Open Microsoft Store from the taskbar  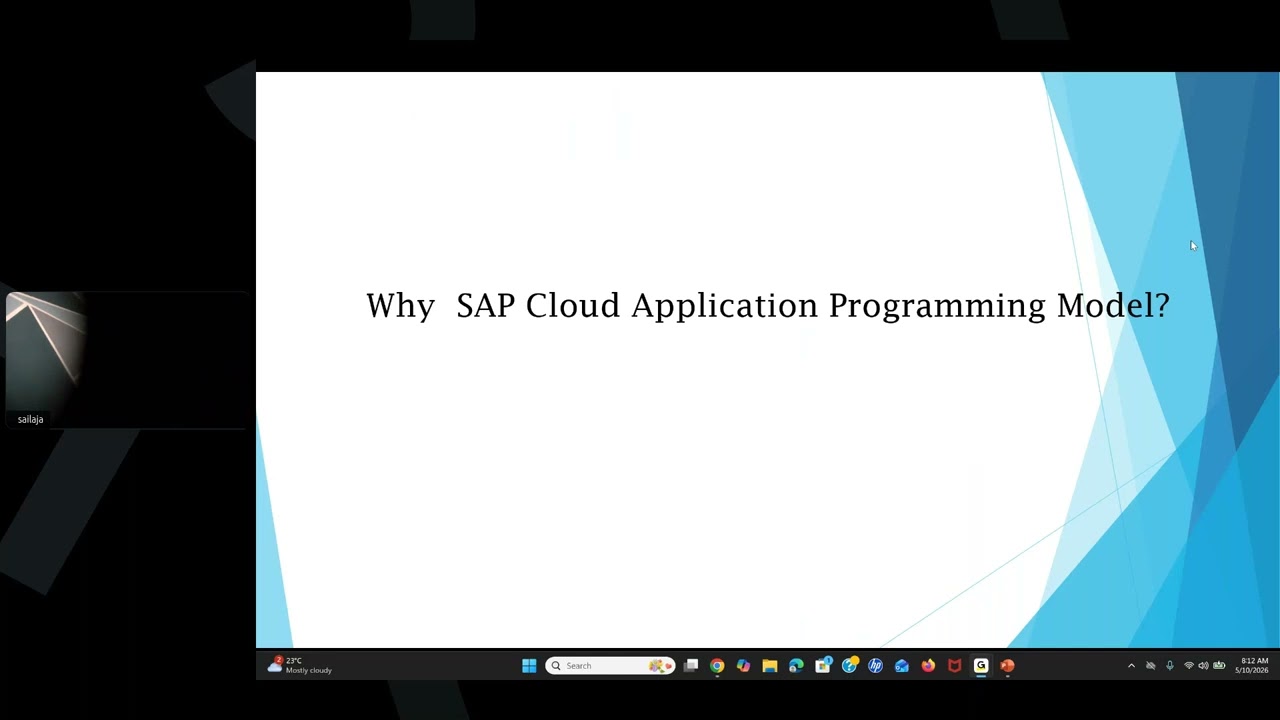pyautogui.click(x=823, y=666)
